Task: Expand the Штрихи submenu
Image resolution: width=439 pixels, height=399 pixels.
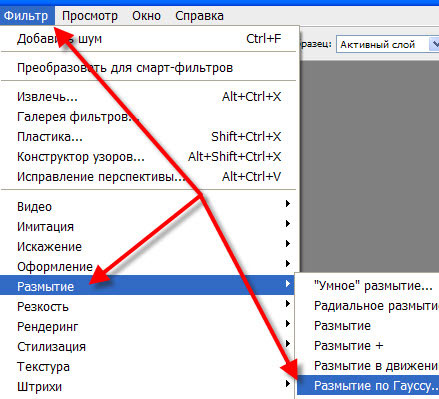Action: point(148,386)
